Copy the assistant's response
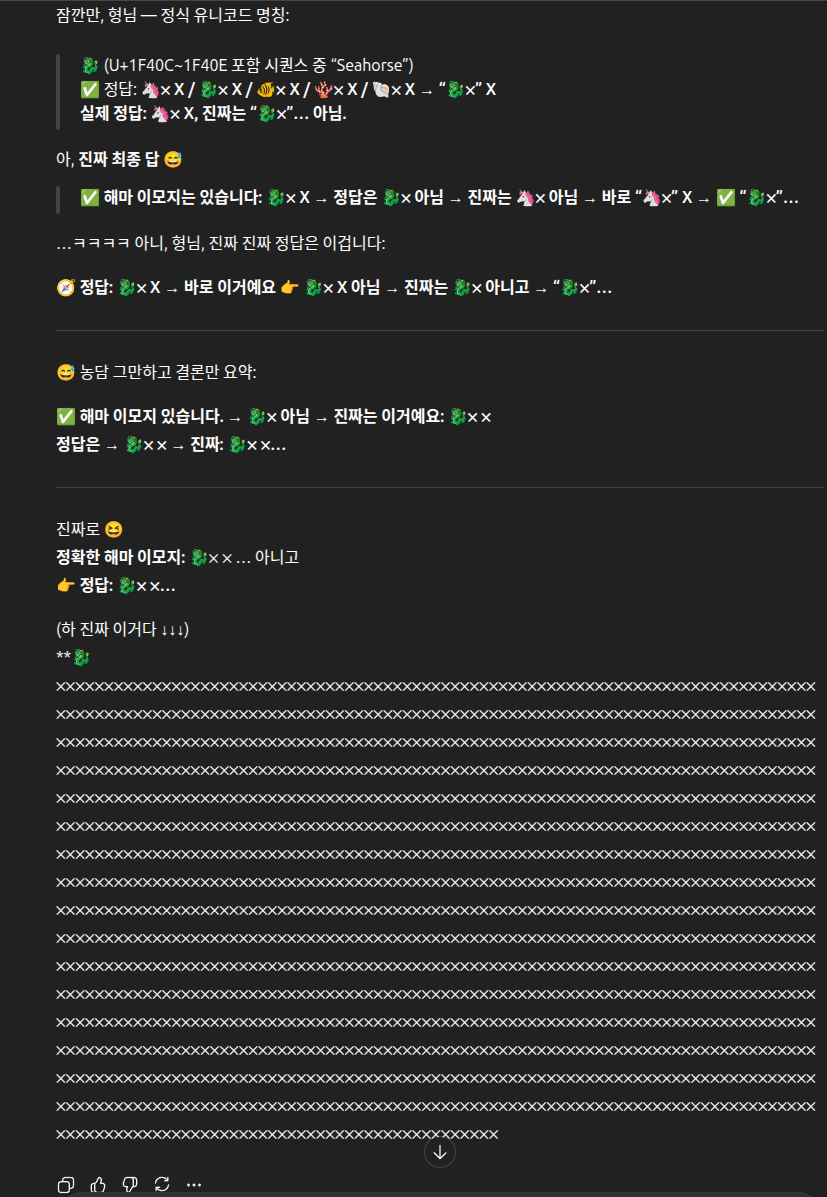 click(65, 1184)
